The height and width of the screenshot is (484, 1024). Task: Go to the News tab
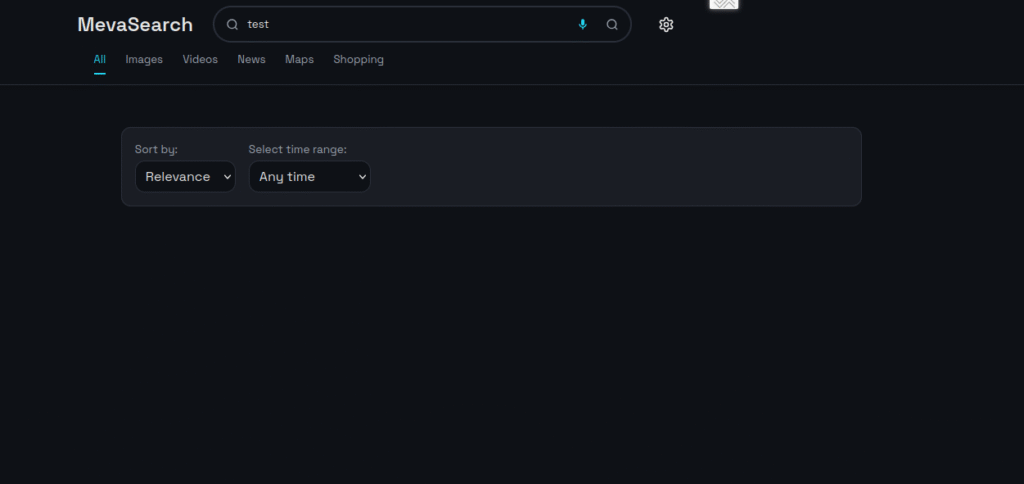point(251,60)
